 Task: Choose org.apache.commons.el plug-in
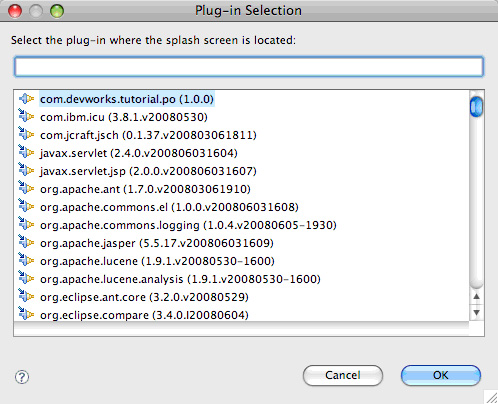pyautogui.click(x=169, y=207)
